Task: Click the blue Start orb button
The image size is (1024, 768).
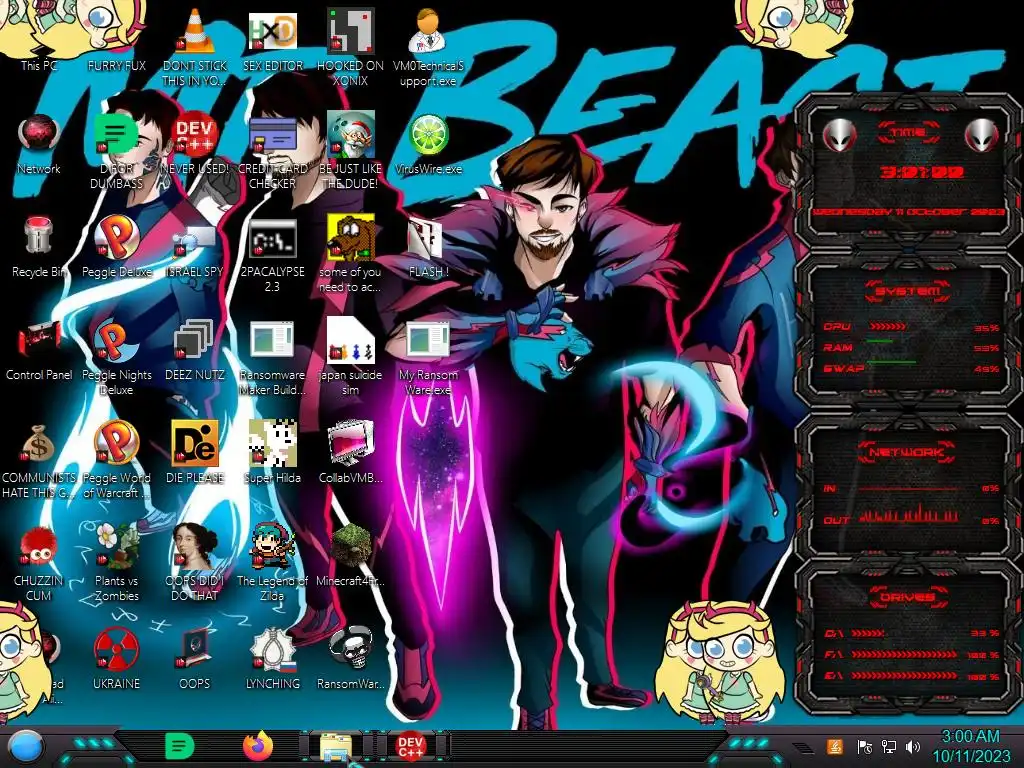Action: tap(26, 747)
